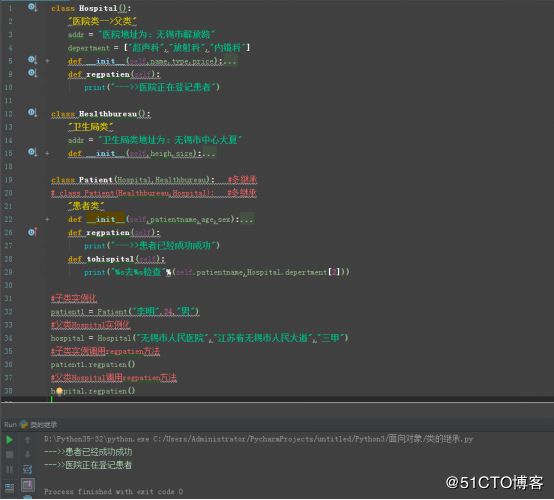Click highlighted __init__ on line 22
Viewport: 554px width, 500px height.
(x=105, y=219)
